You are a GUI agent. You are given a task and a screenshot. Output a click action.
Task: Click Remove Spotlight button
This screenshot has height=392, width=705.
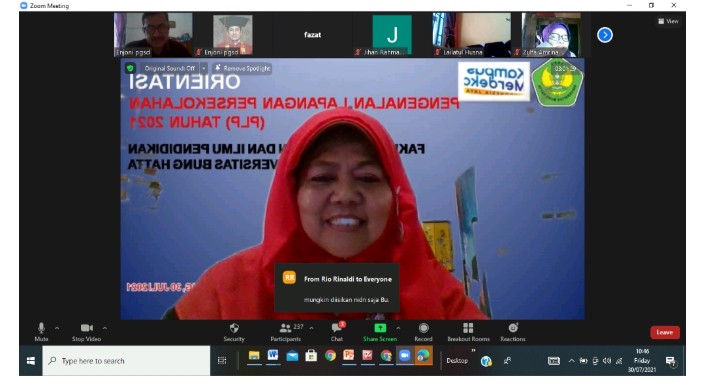[242, 68]
